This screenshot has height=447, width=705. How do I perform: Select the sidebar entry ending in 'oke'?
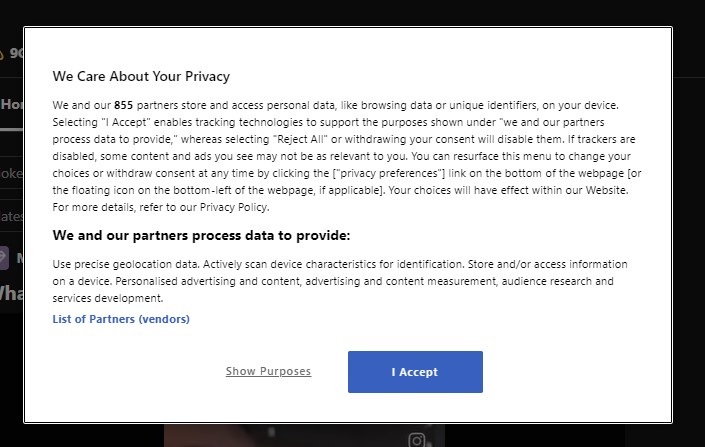click(x=11, y=173)
